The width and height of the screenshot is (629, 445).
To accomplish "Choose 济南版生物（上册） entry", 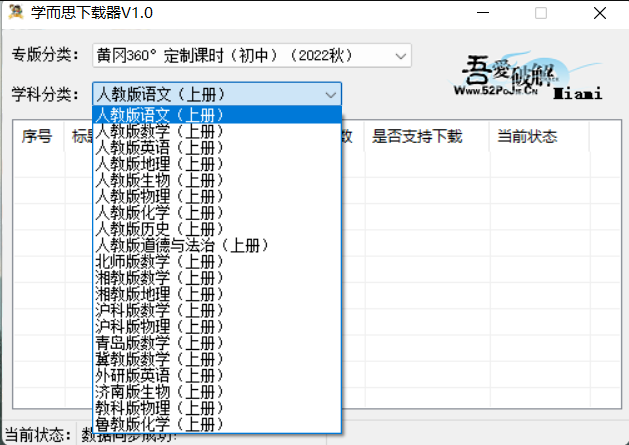I will click(217, 392).
